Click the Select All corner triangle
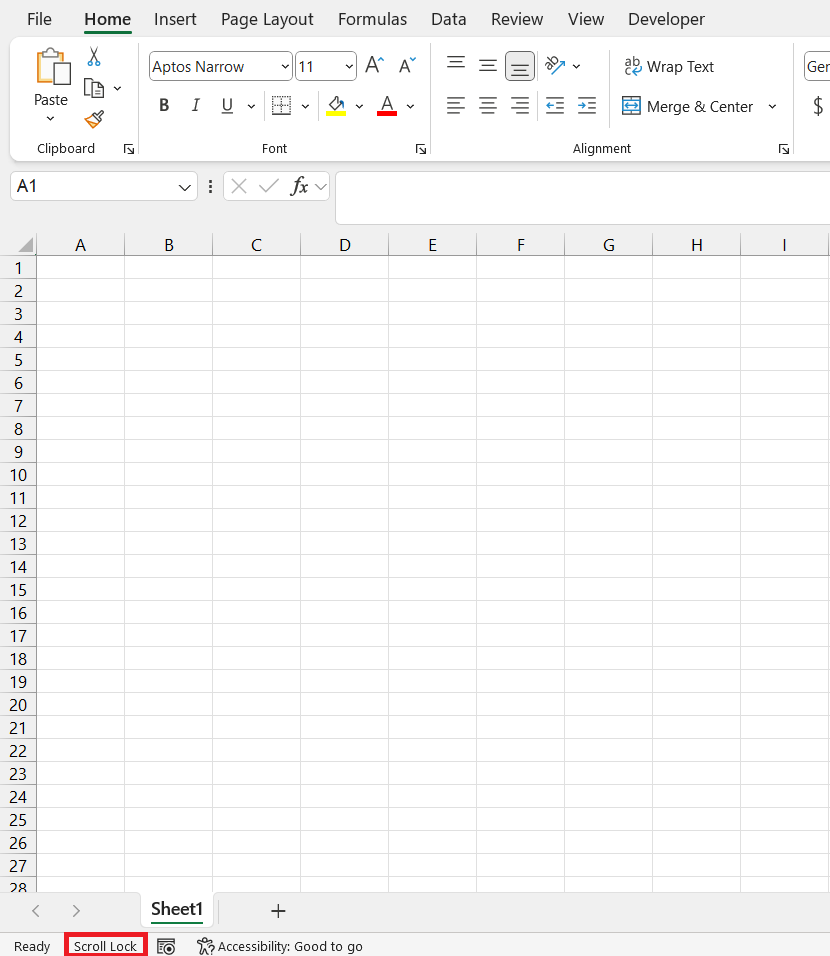 click(25, 245)
